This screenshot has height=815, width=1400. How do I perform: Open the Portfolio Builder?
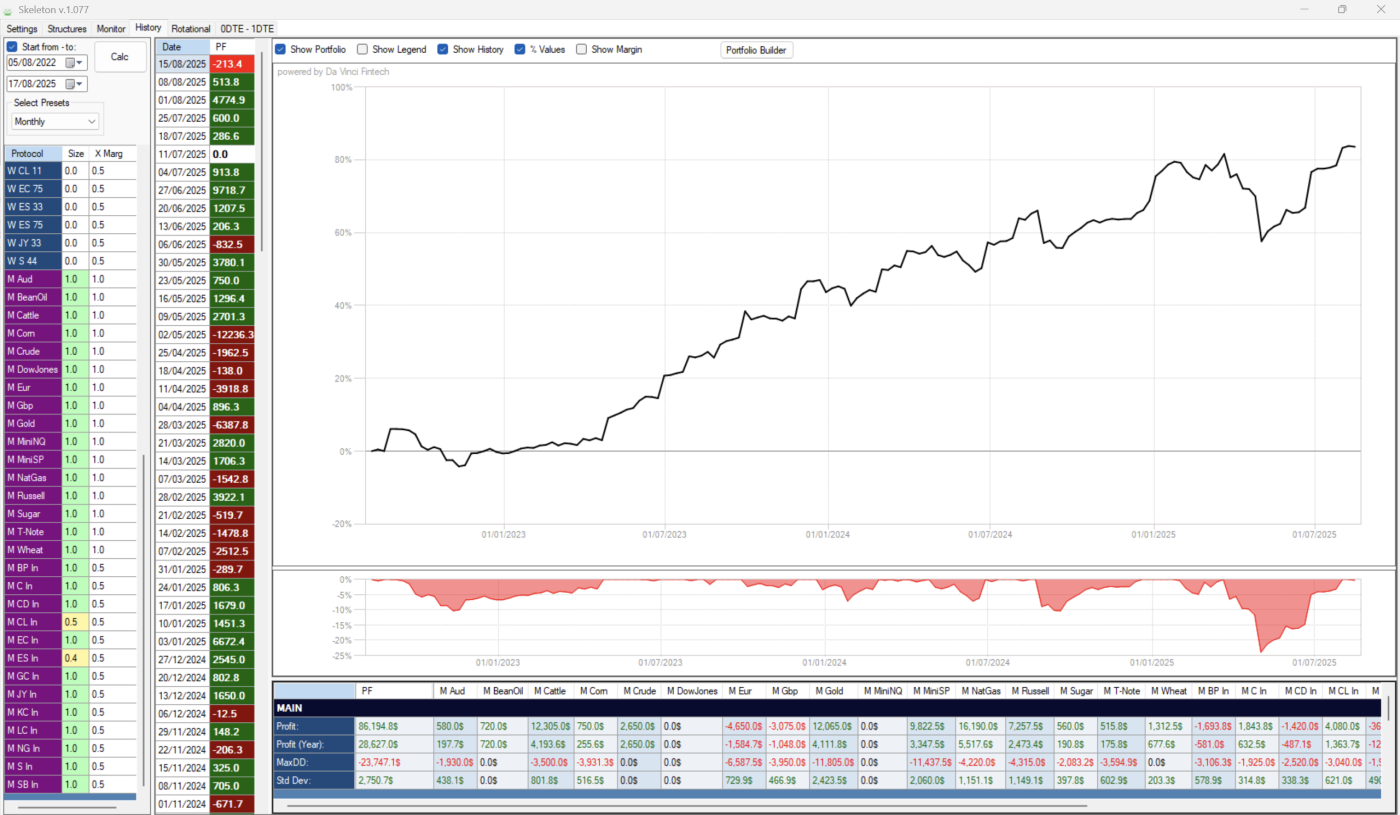pos(756,50)
